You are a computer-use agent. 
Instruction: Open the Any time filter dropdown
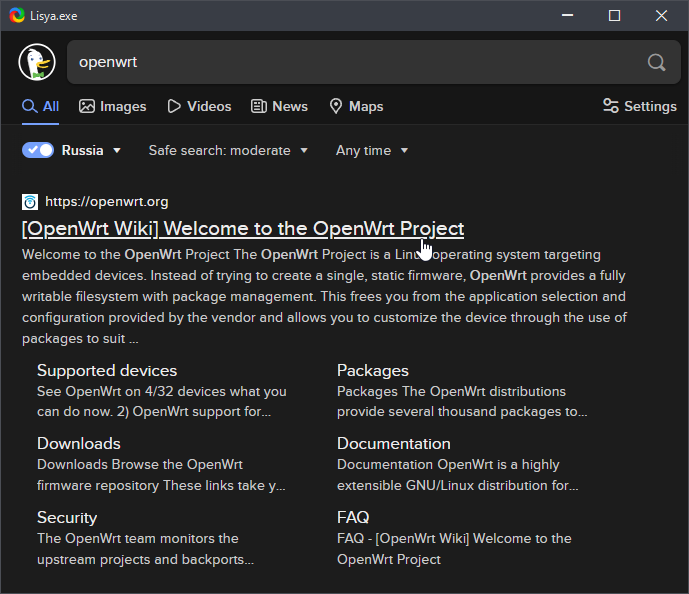click(x=372, y=150)
